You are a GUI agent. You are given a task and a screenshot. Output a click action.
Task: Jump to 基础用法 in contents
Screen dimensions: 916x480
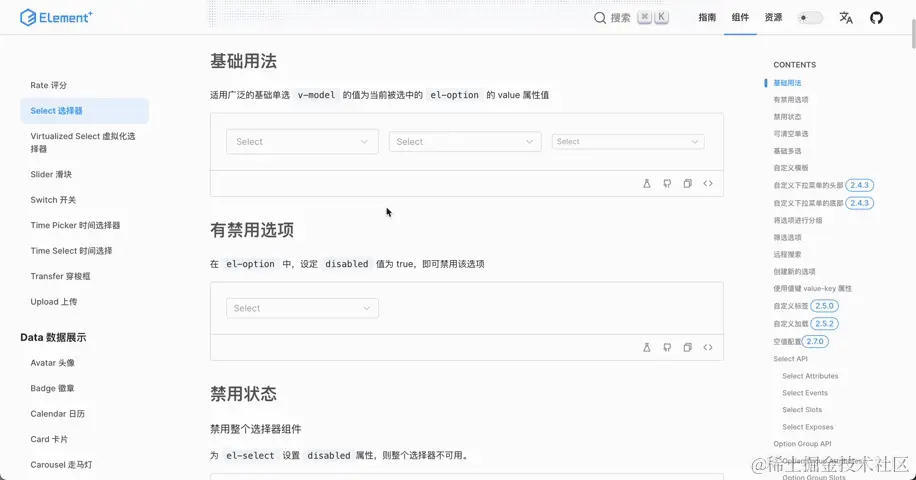787,83
